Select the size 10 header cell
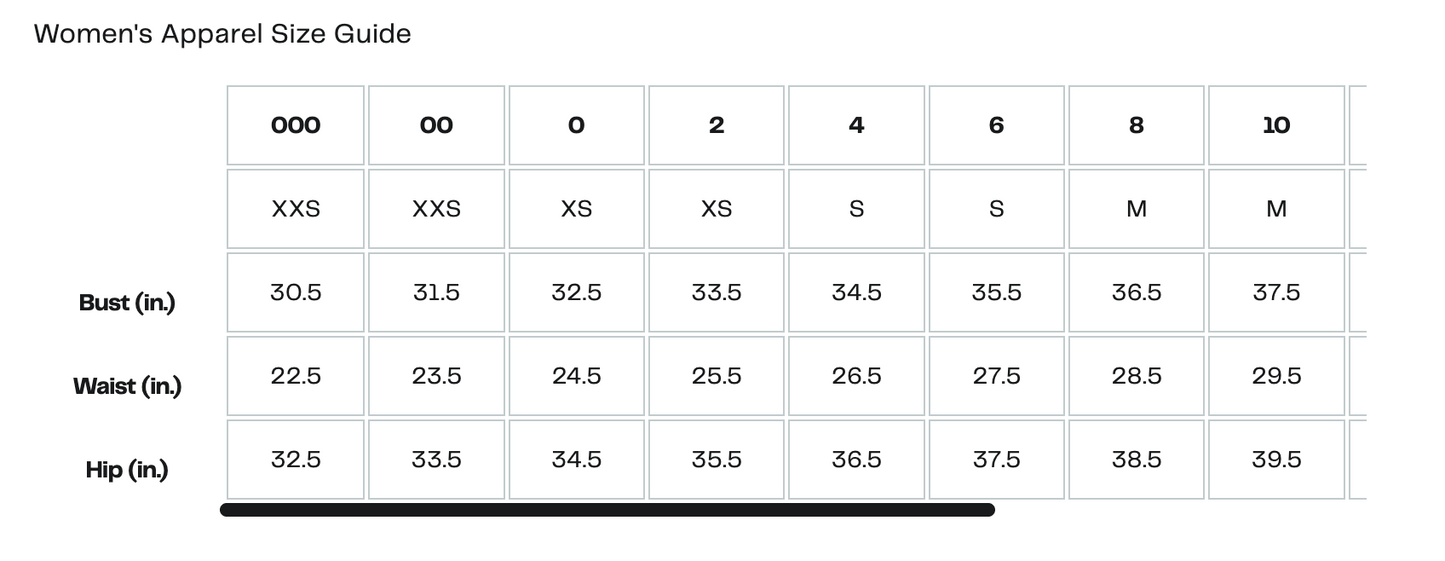This screenshot has height=561, width=1445. (x=1276, y=125)
